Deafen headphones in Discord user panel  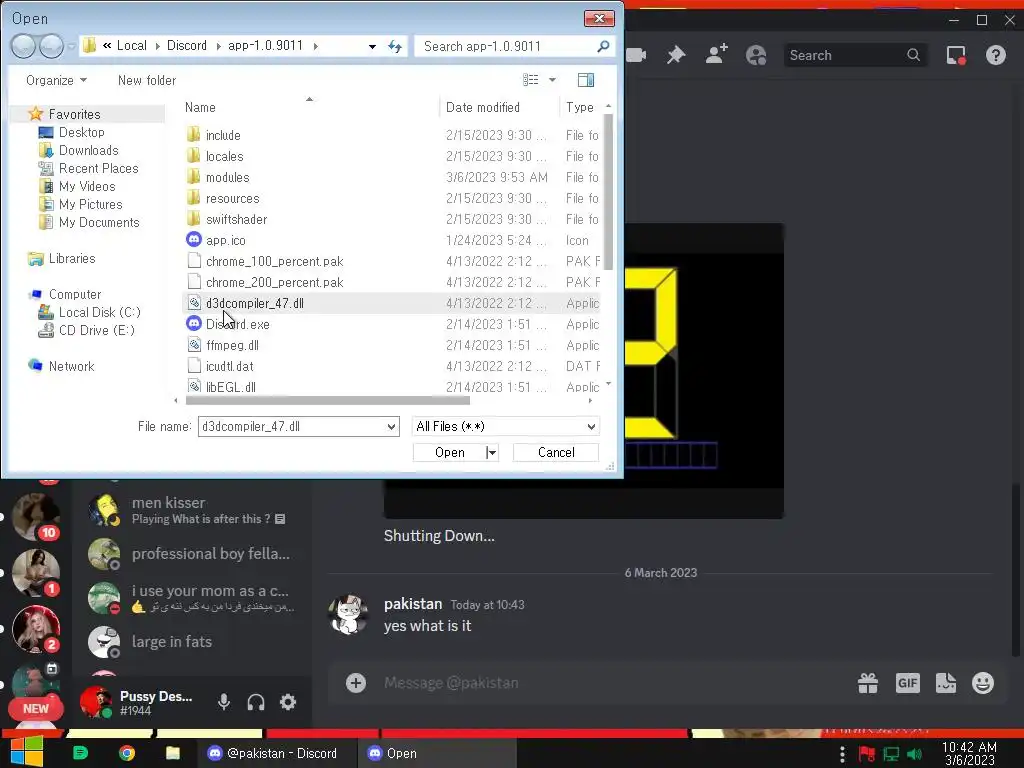tap(256, 702)
